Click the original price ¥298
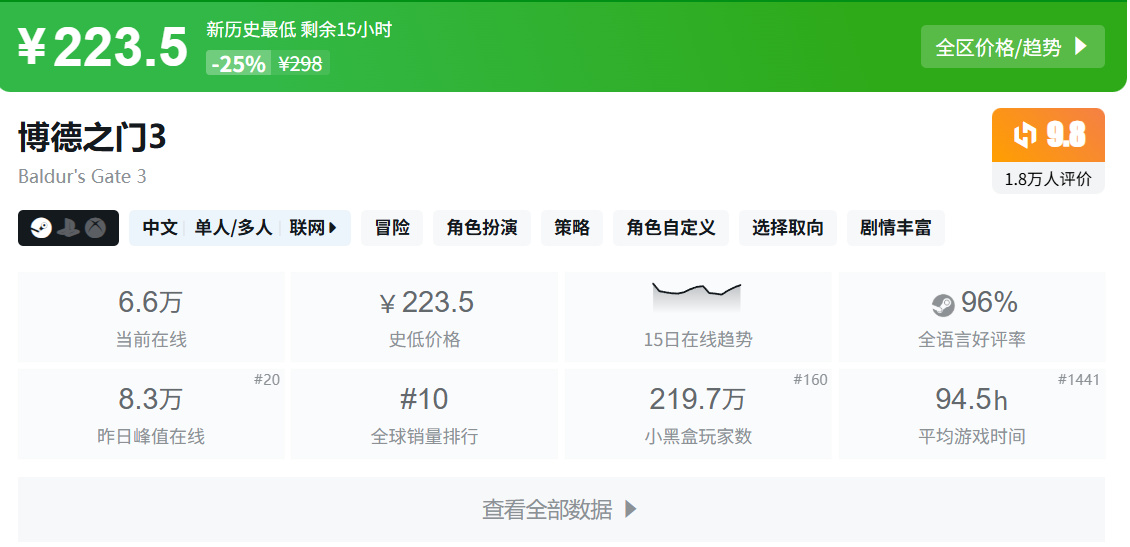 click(301, 63)
